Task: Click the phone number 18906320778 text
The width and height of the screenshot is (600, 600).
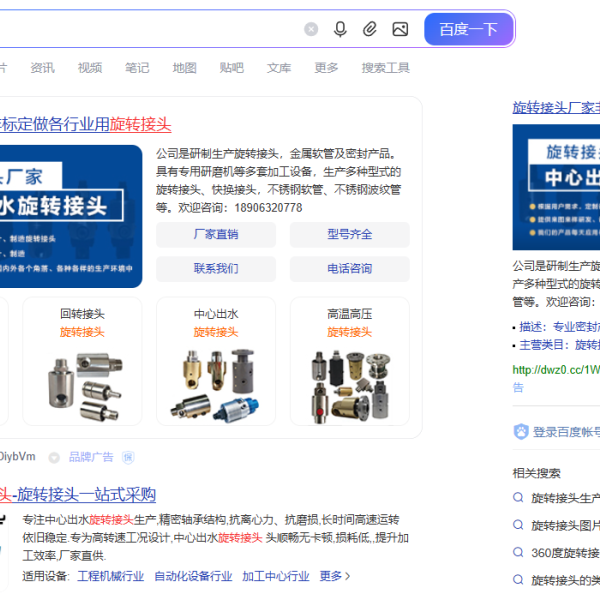Action: [x=268, y=208]
